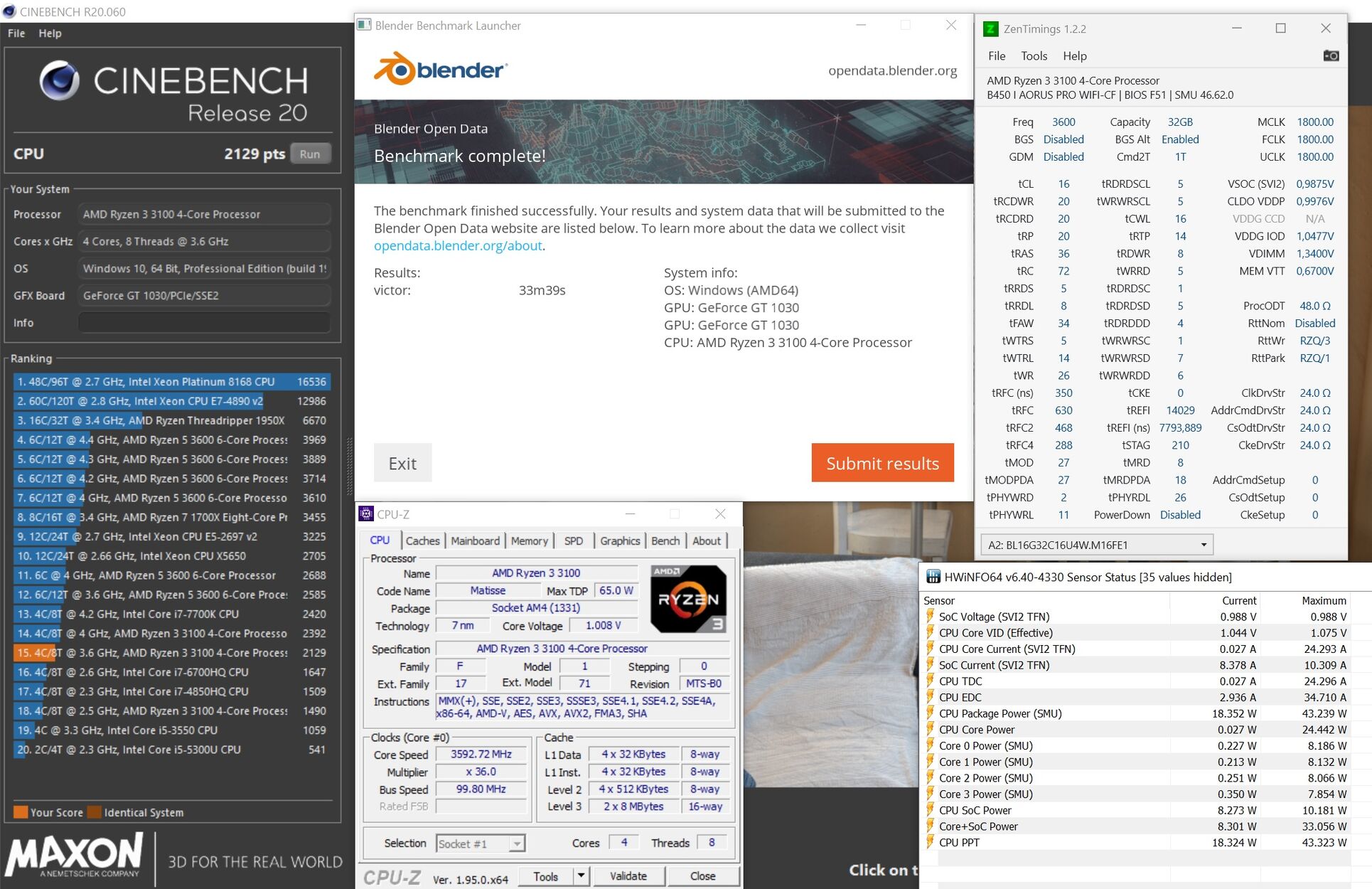1372x889 pixels.
Task: Click the CPU-Z Validate button
Action: [x=628, y=876]
